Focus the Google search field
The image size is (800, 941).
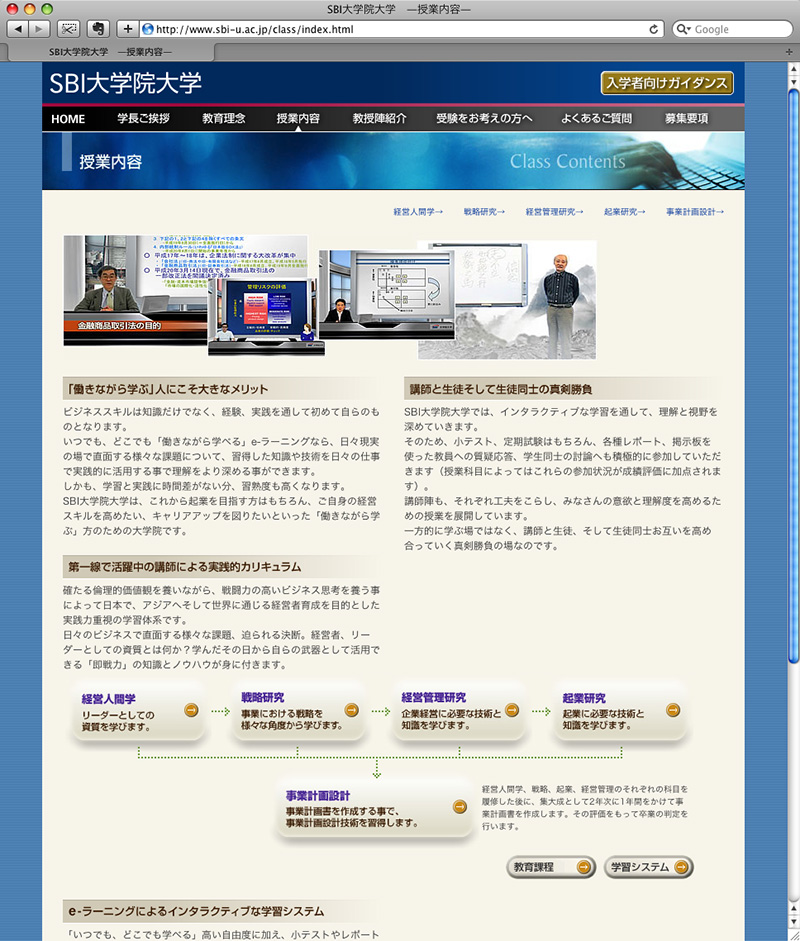click(732, 29)
